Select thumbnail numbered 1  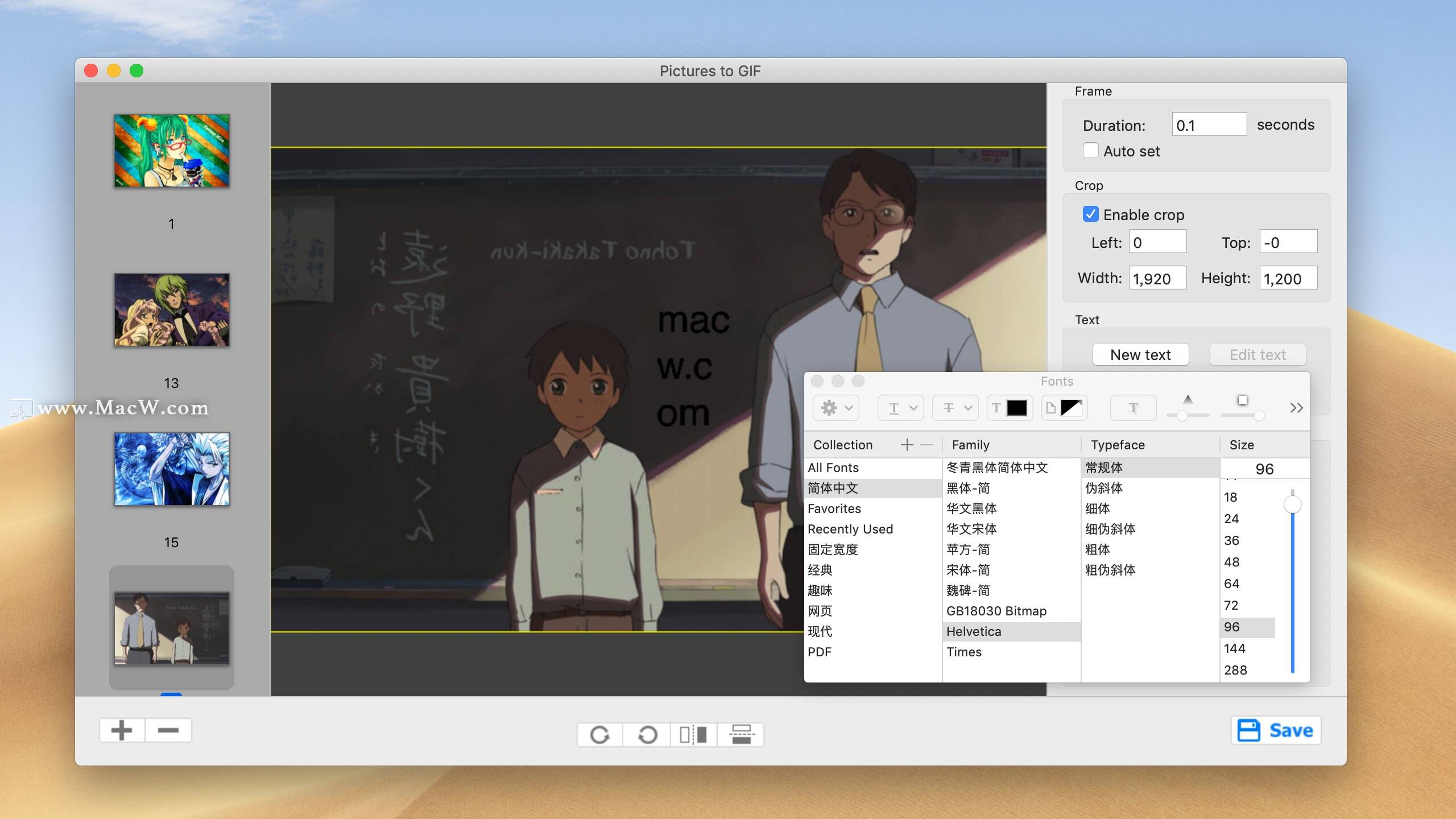(x=171, y=151)
